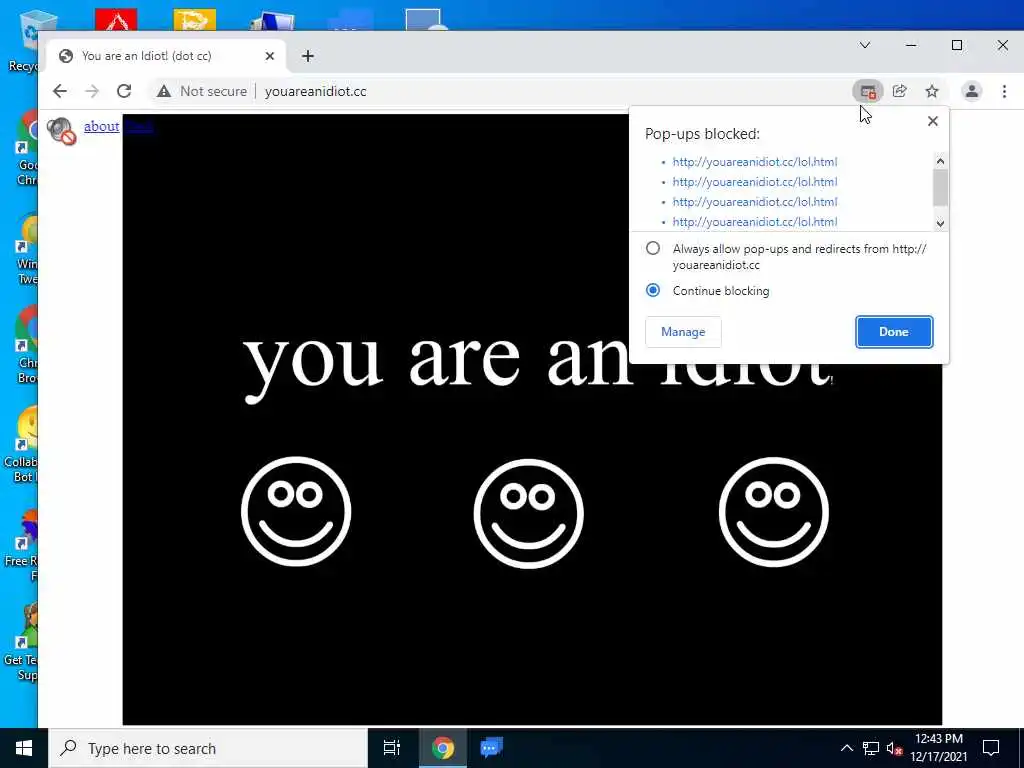Open the clock showing 12:43 PM
This screenshot has height=768, width=1024.
tap(938, 748)
